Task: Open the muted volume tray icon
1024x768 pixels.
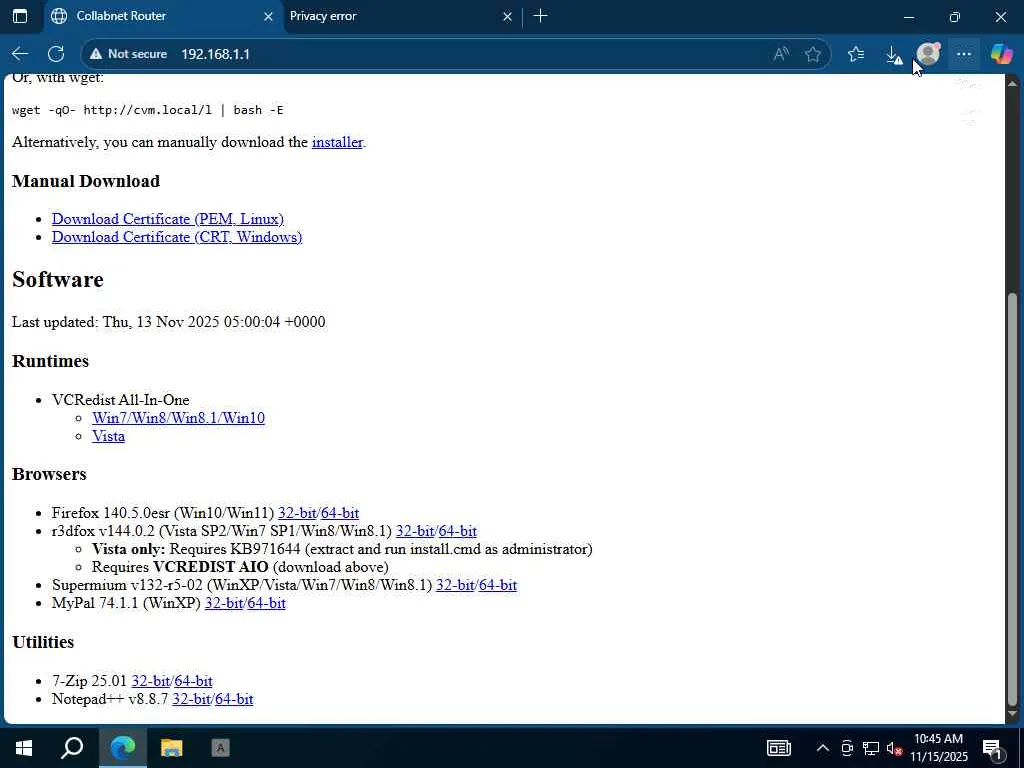Action: pyautogui.click(x=894, y=748)
